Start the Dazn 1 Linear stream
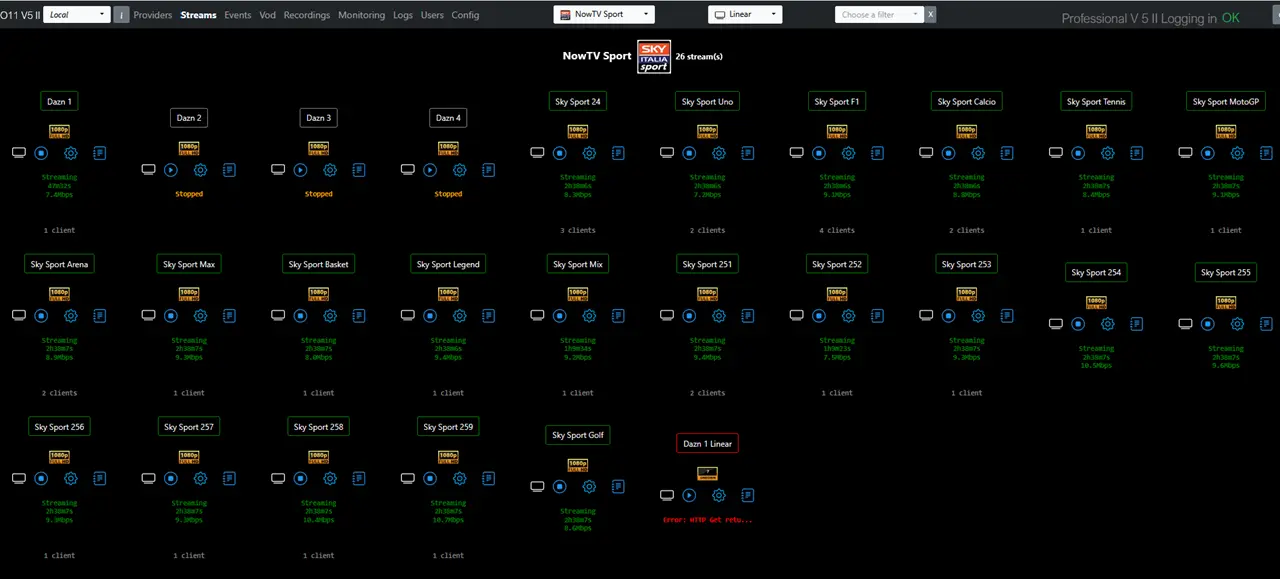 pos(689,495)
